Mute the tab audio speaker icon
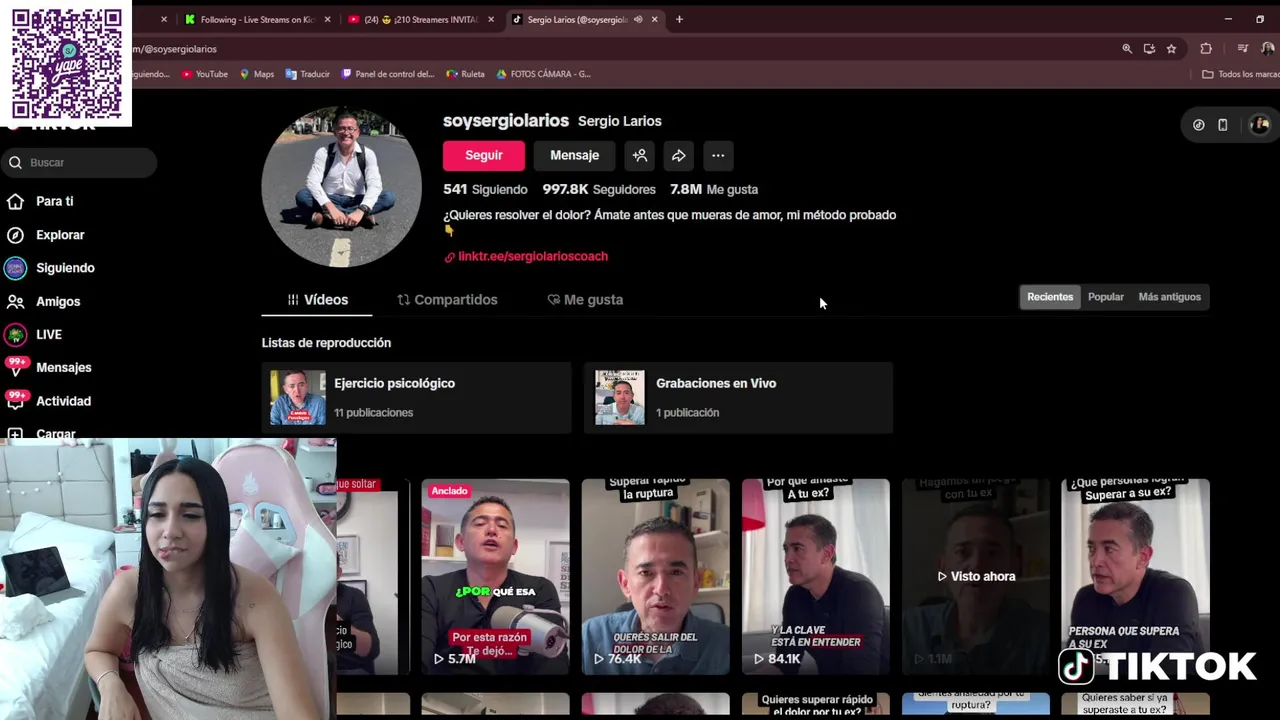Image resolution: width=1280 pixels, height=720 pixels. (638, 19)
